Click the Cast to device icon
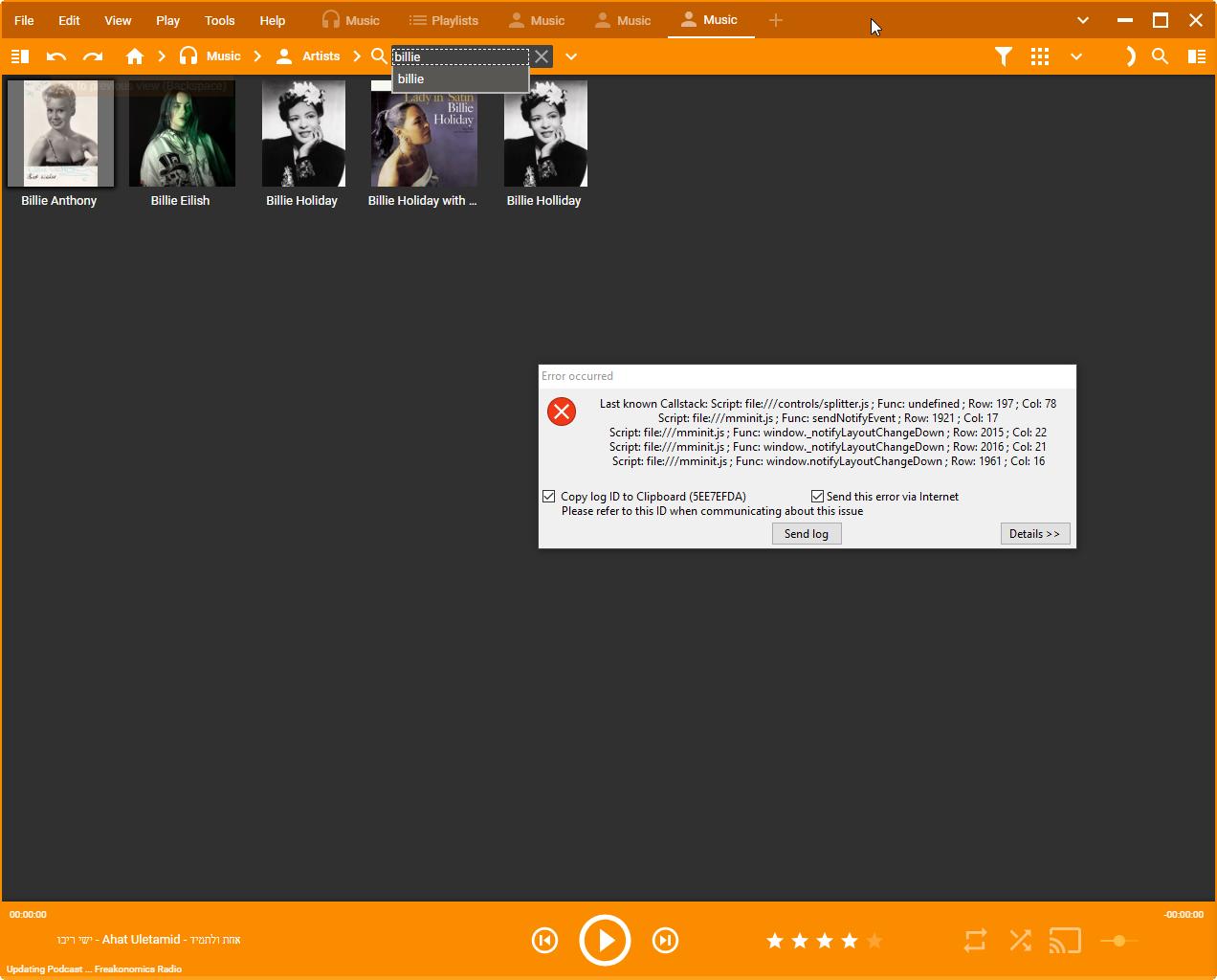This screenshot has width=1217, height=980. click(1065, 941)
